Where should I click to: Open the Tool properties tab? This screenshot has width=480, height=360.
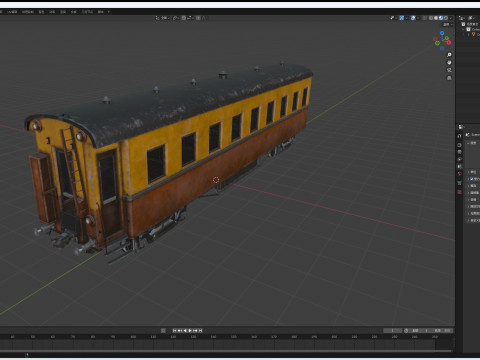point(460,136)
